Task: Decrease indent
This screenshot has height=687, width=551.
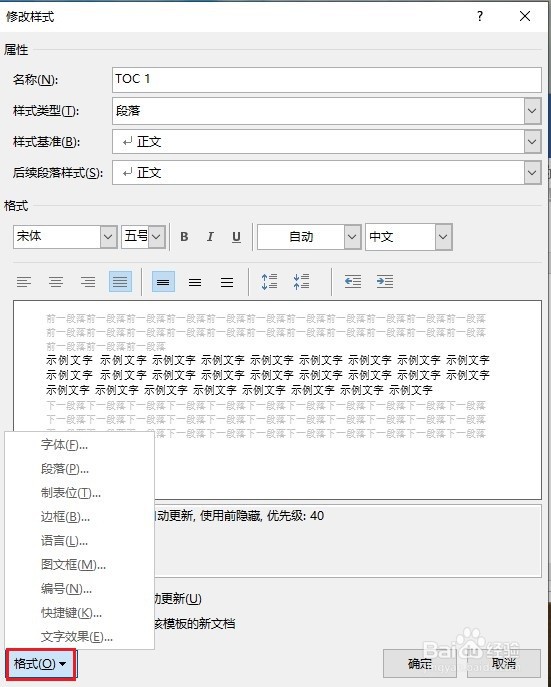Action: [353, 281]
